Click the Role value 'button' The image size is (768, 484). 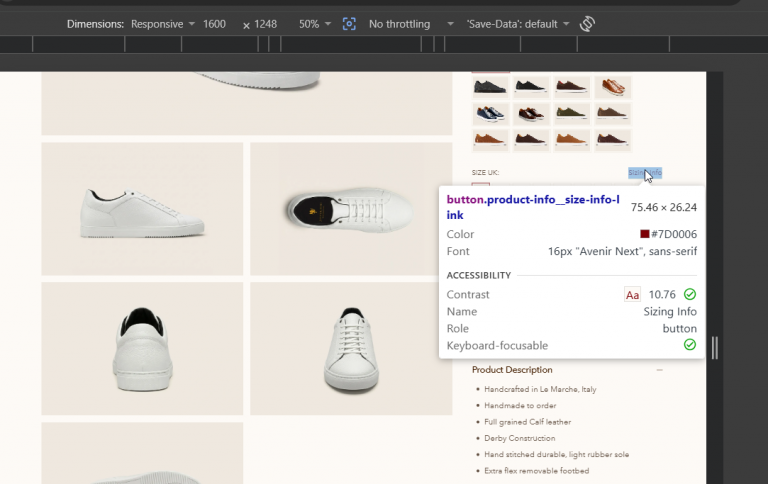tap(679, 328)
